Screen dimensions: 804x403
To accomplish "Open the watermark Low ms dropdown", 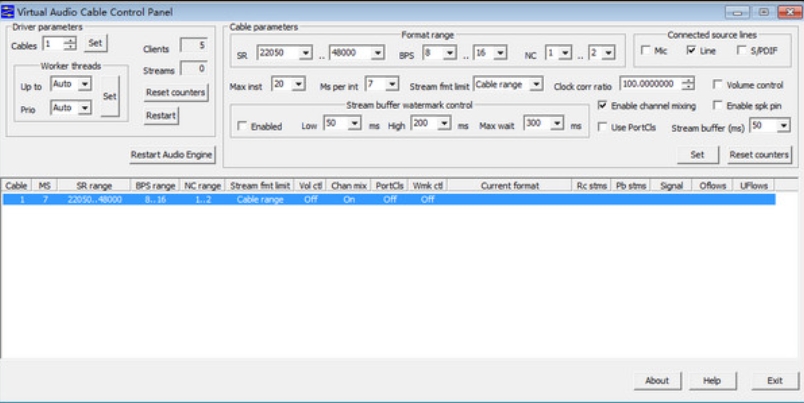I will [354, 124].
